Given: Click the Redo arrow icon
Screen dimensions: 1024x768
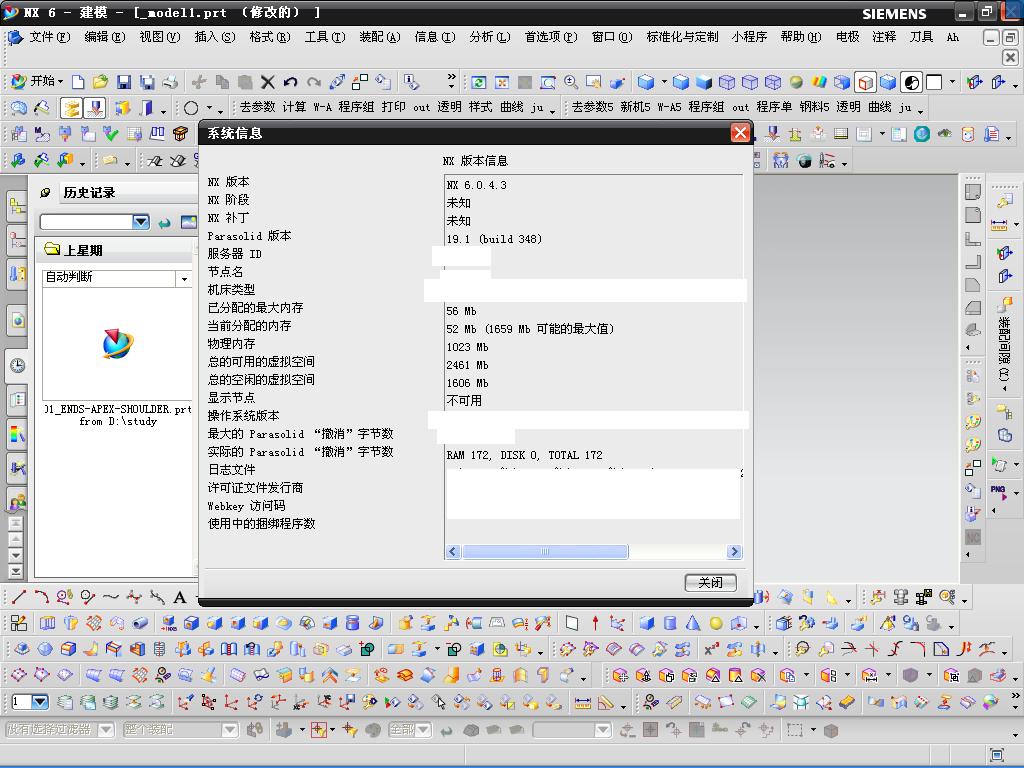Looking at the screenshot, I should (x=314, y=82).
